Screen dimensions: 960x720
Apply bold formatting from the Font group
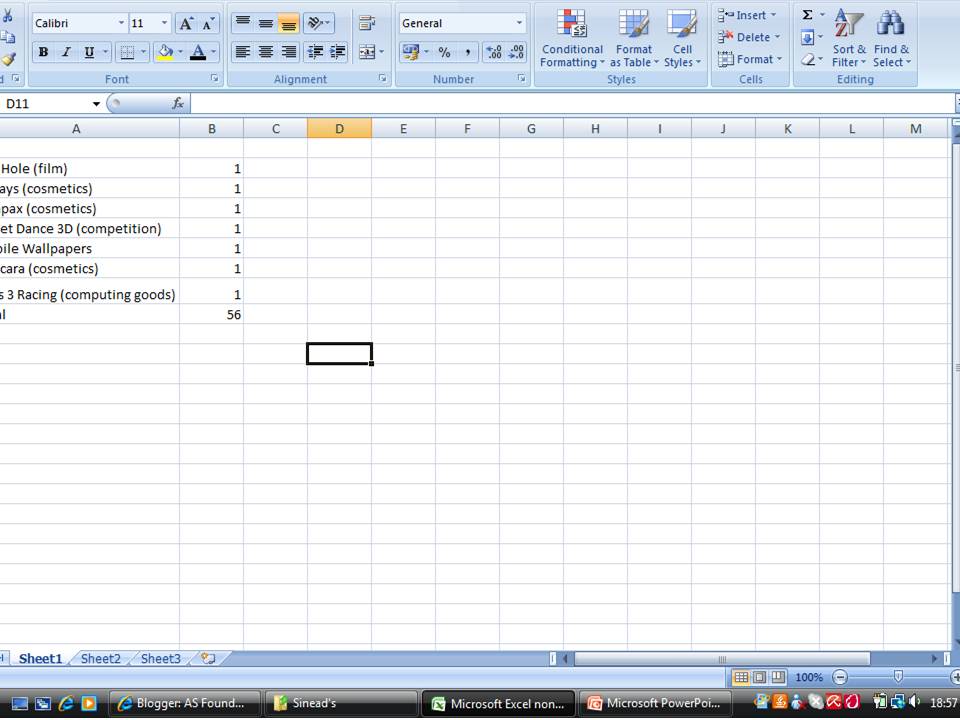pyautogui.click(x=43, y=50)
